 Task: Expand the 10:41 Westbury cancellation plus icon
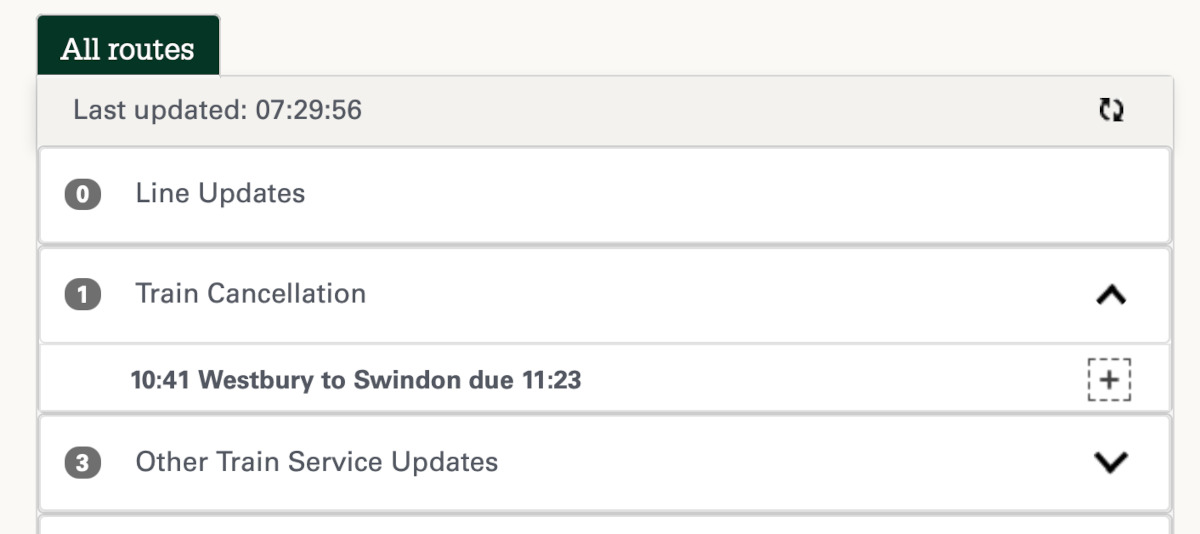1109,379
